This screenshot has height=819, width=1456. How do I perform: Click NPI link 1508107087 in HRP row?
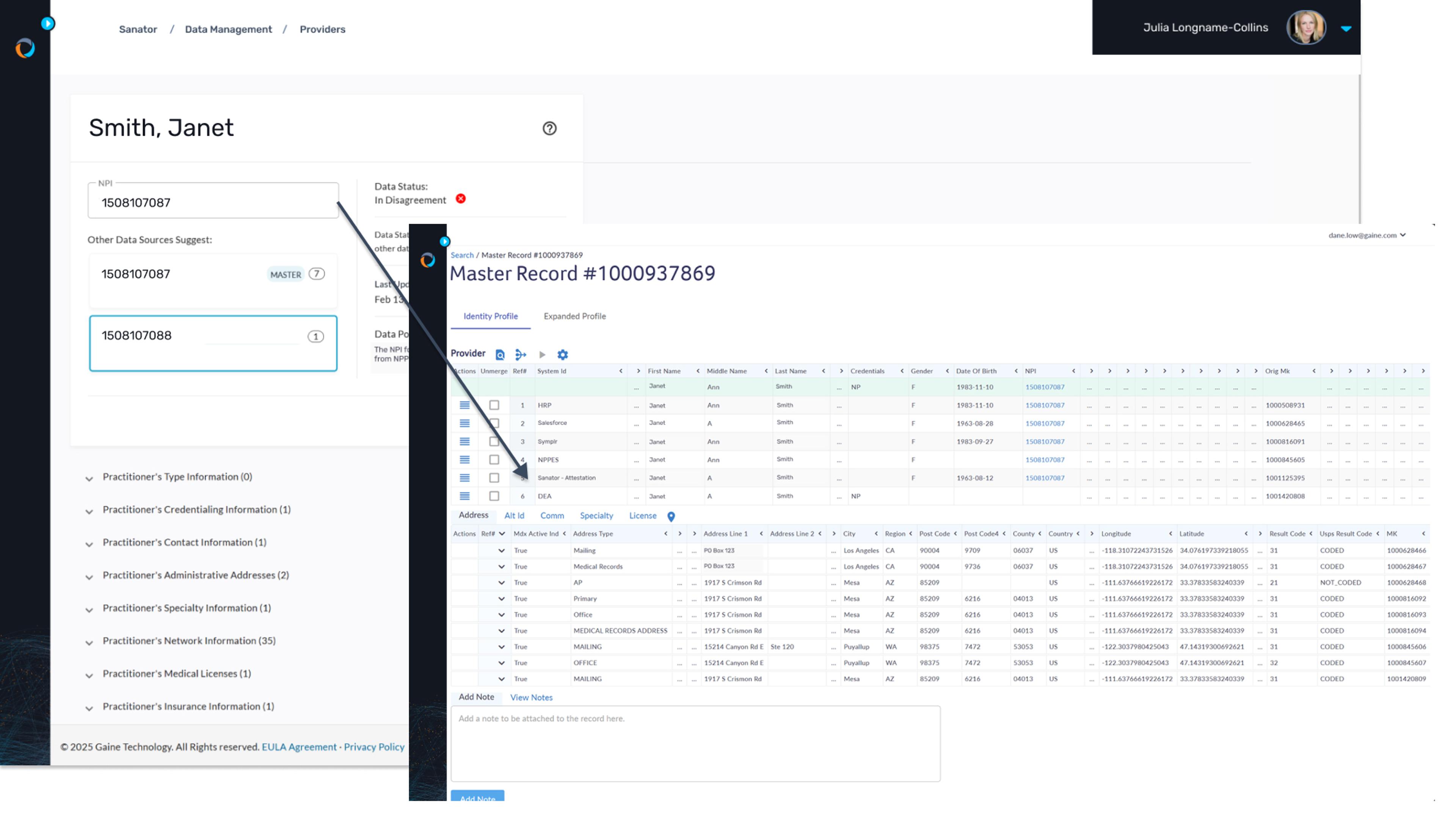[1045, 405]
